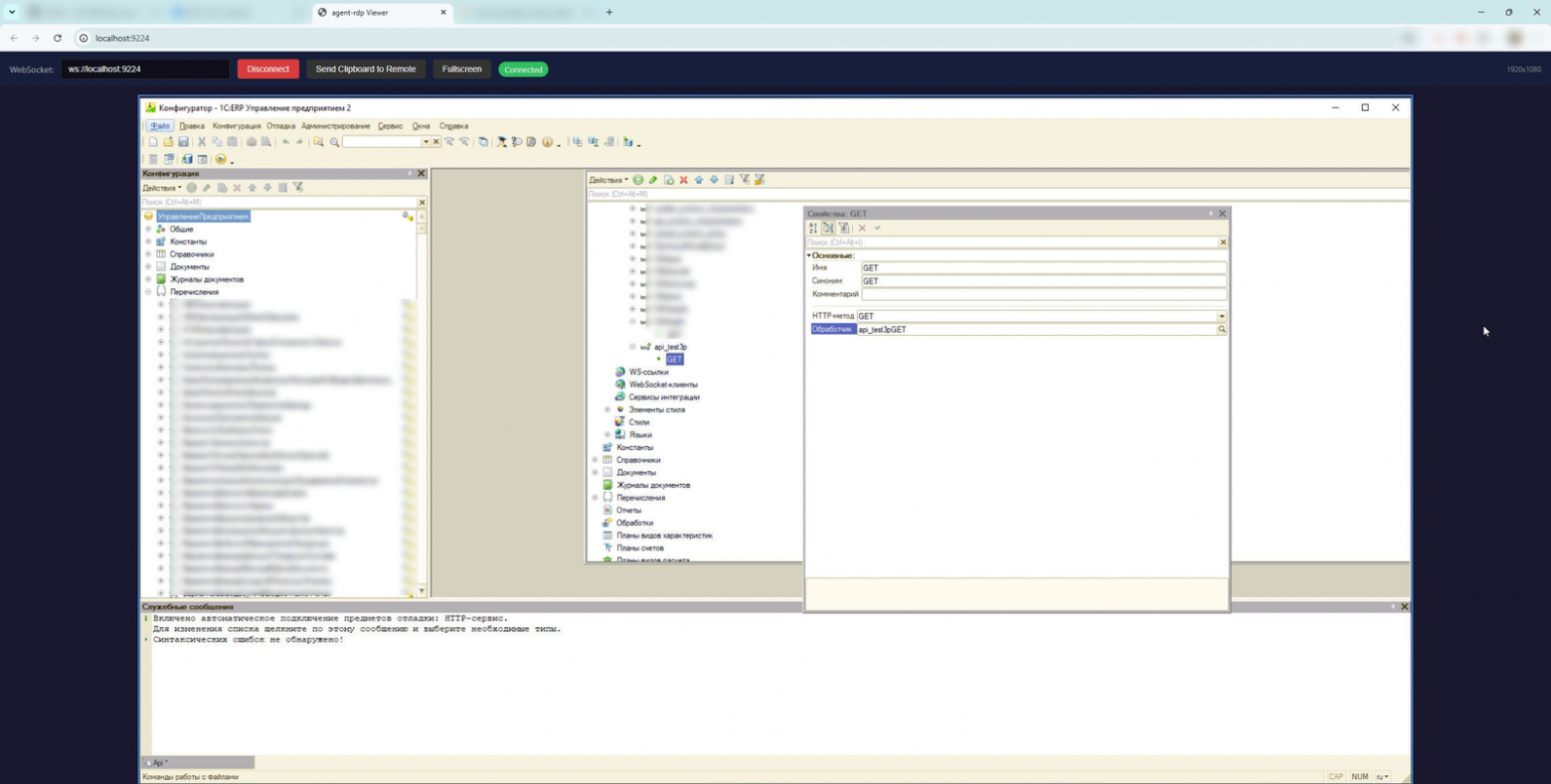Clear the Конфигурация panel search field

coord(422,203)
